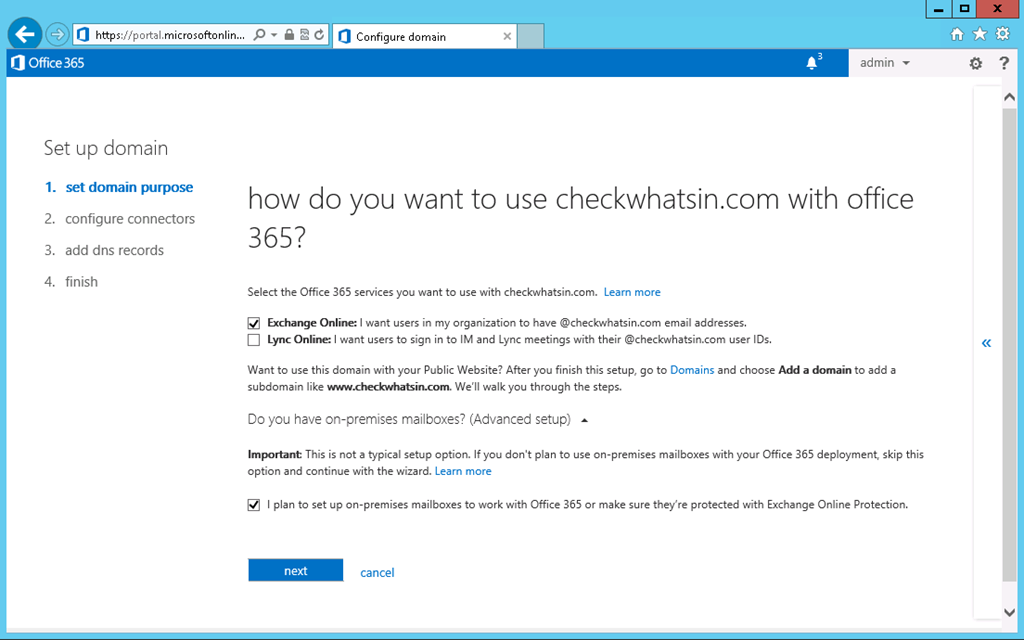
Task: Select step 1 set domain purpose
Action: (x=119, y=187)
